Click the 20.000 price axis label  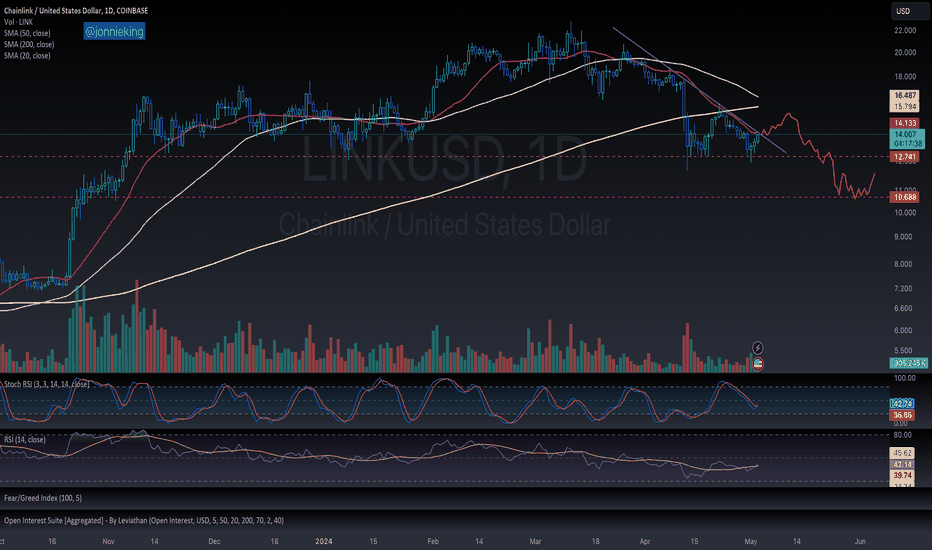(905, 52)
